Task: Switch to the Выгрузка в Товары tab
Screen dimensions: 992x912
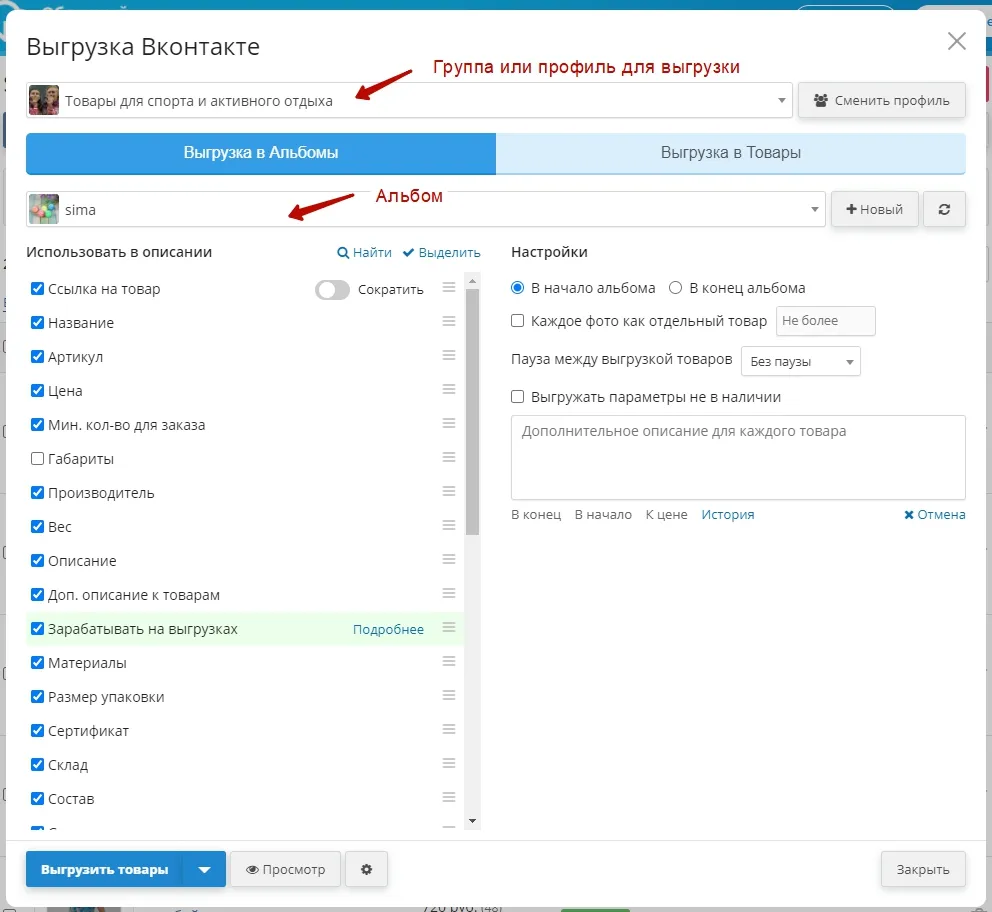Action: [731, 152]
